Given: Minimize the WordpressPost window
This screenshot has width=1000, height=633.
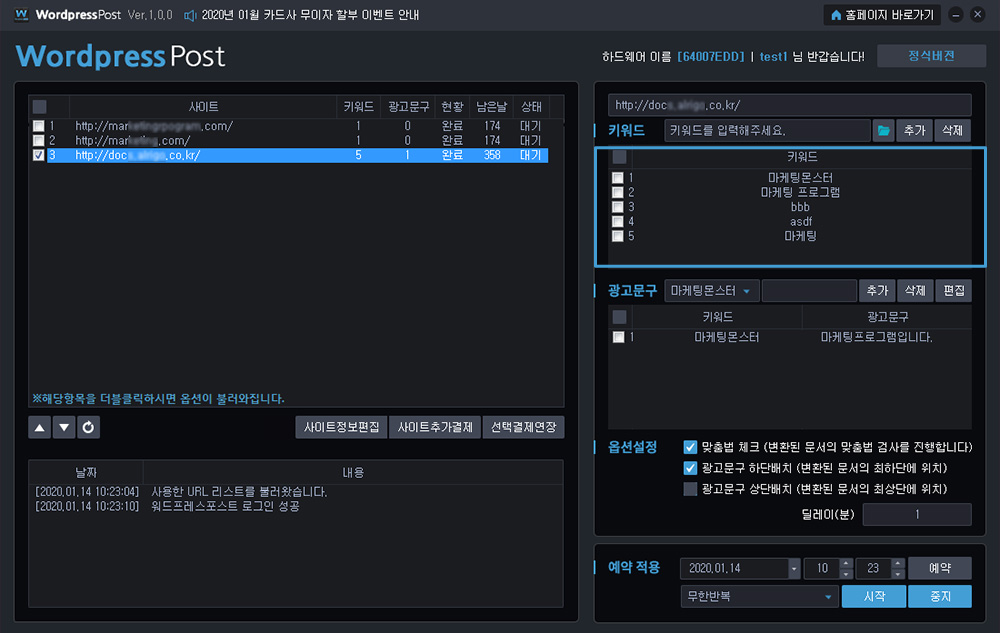Looking at the screenshot, I should point(955,15).
